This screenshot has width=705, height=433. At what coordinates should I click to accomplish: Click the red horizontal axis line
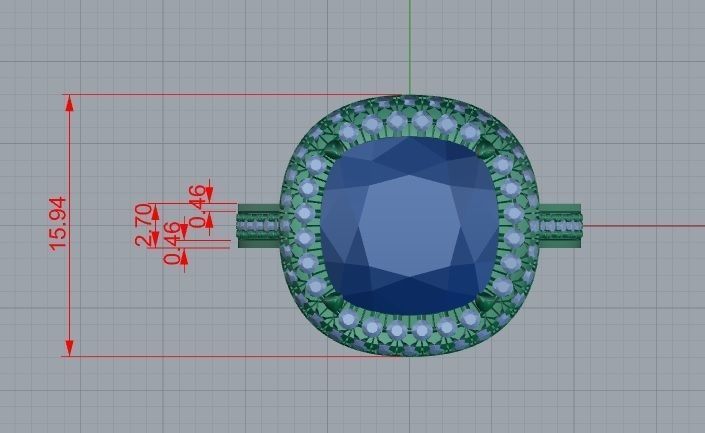pyautogui.click(x=644, y=226)
